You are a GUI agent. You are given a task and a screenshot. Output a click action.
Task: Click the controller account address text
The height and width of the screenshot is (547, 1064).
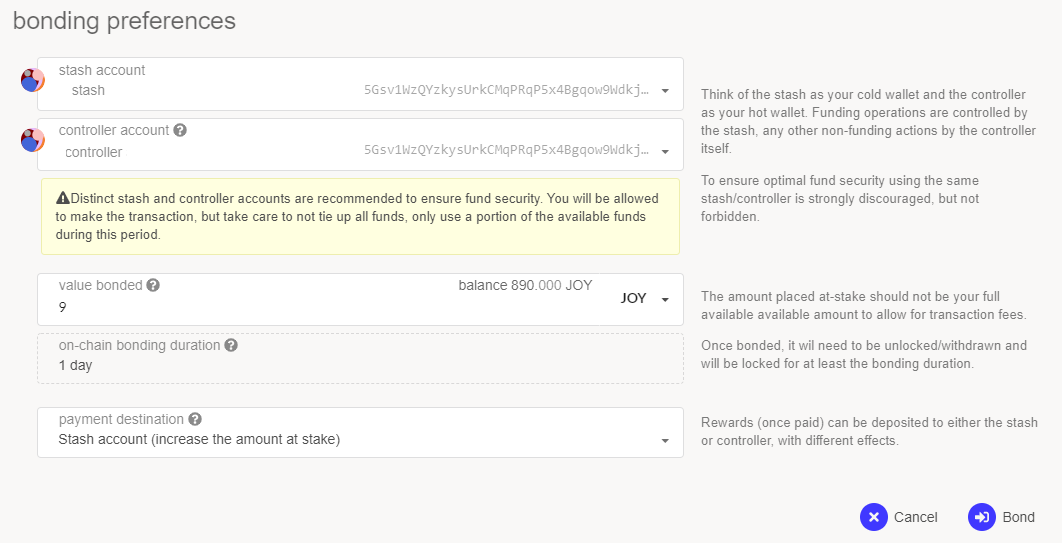(507, 152)
